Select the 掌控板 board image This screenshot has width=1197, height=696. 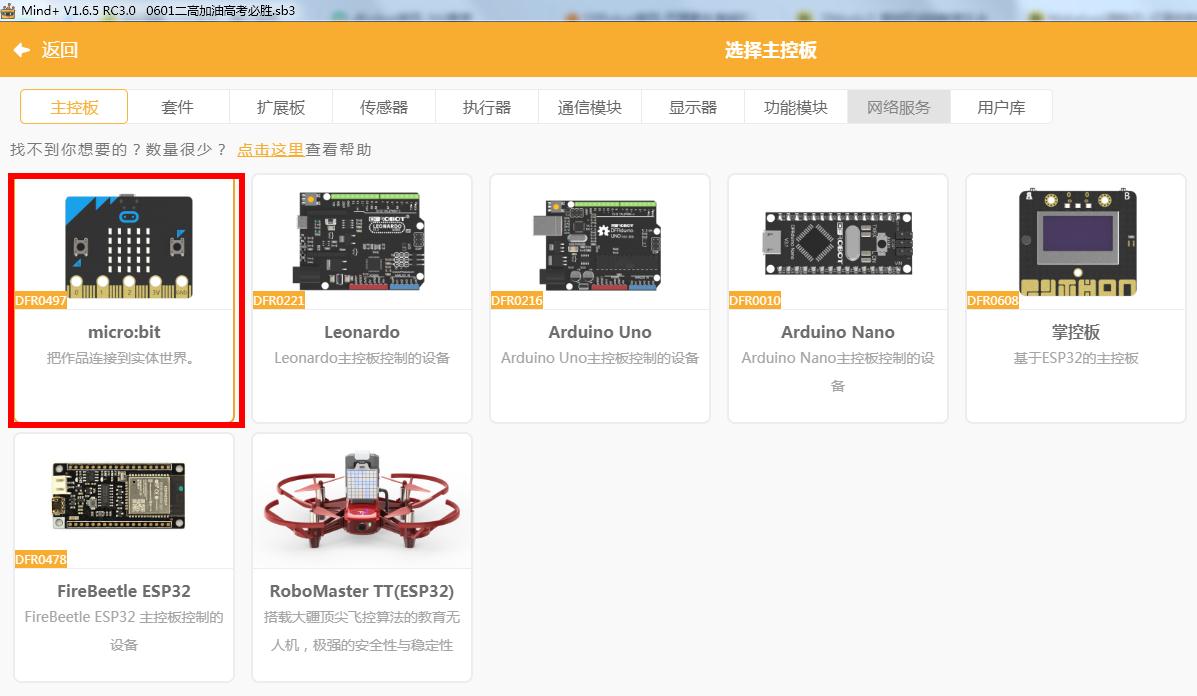click(x=1077, y=242)
